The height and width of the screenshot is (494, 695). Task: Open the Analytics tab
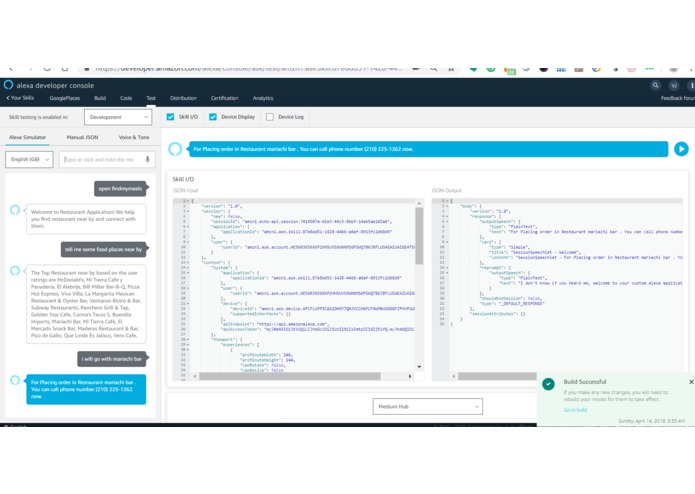pos(263,98)
